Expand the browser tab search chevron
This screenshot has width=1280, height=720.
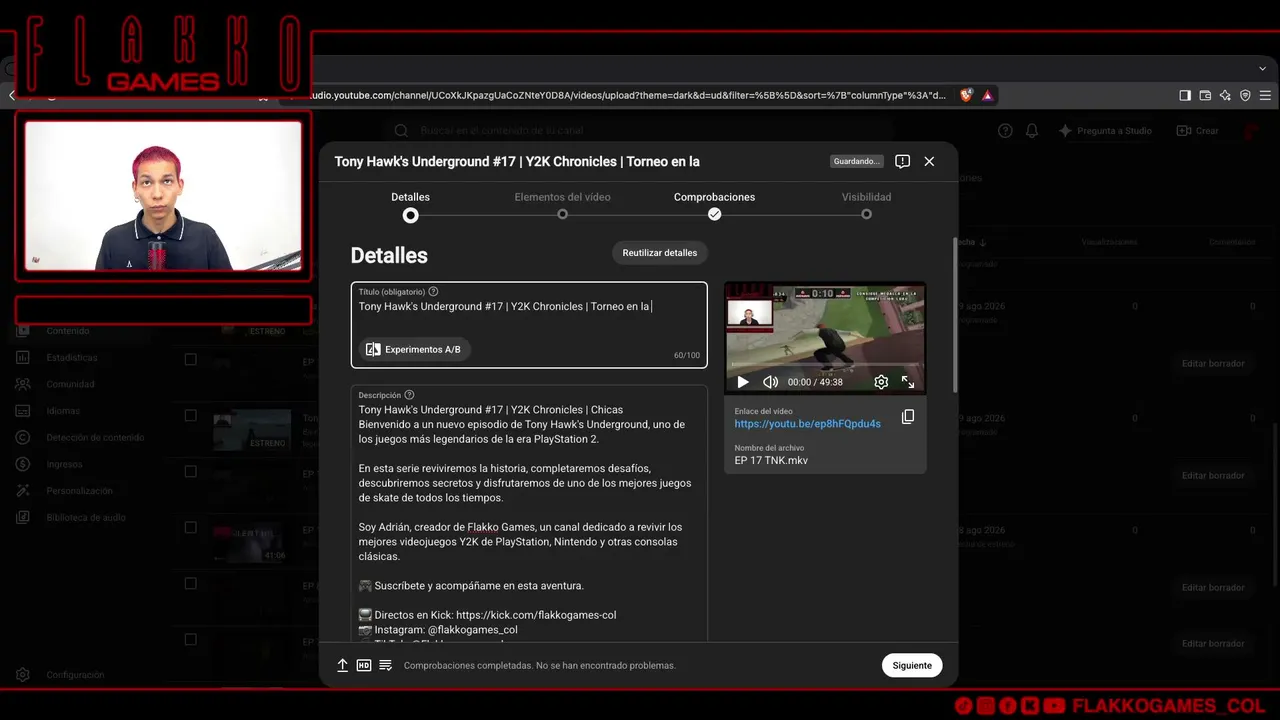pos(1263,68)
